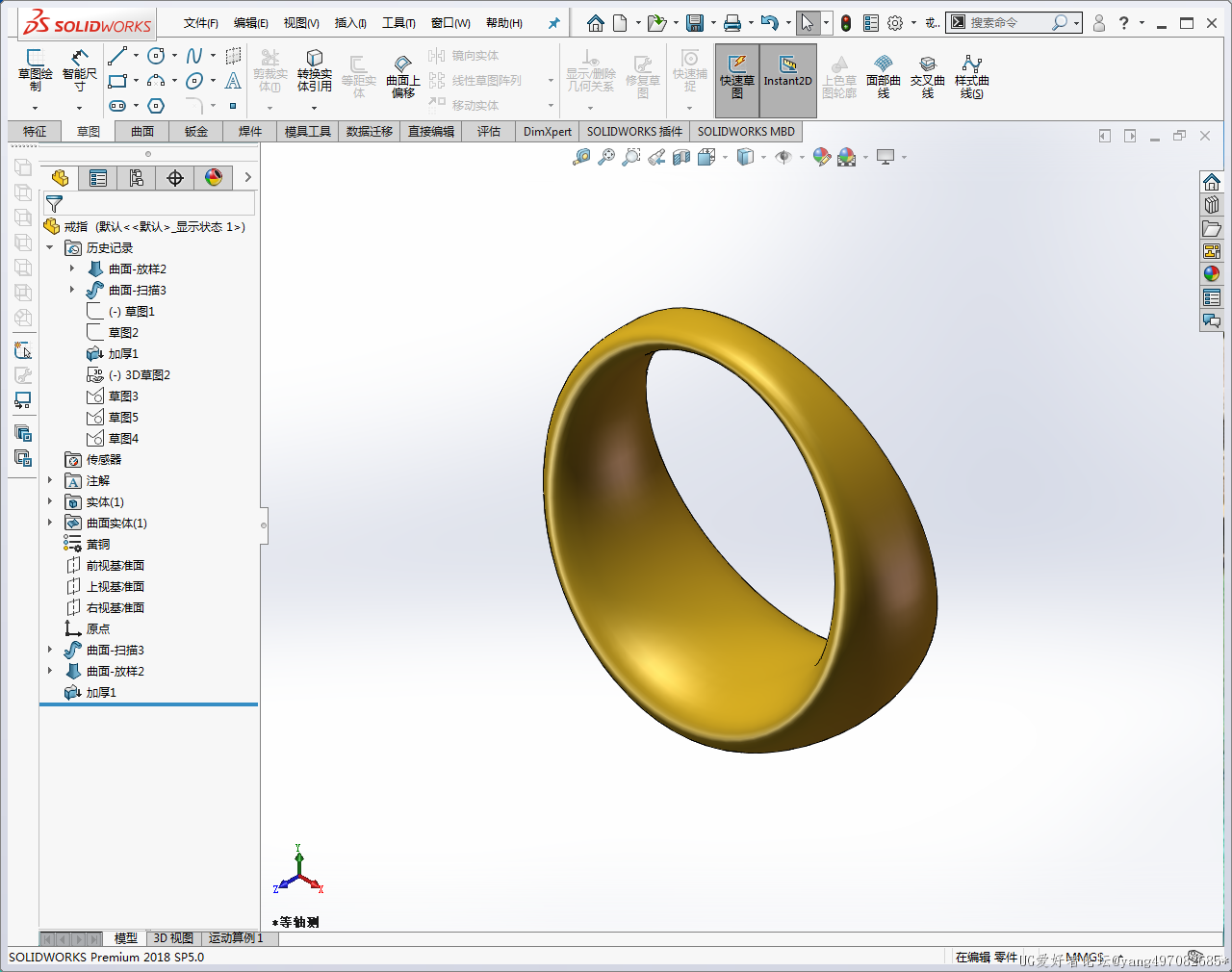Click the filter field in feature tree

tap(149, 203)
